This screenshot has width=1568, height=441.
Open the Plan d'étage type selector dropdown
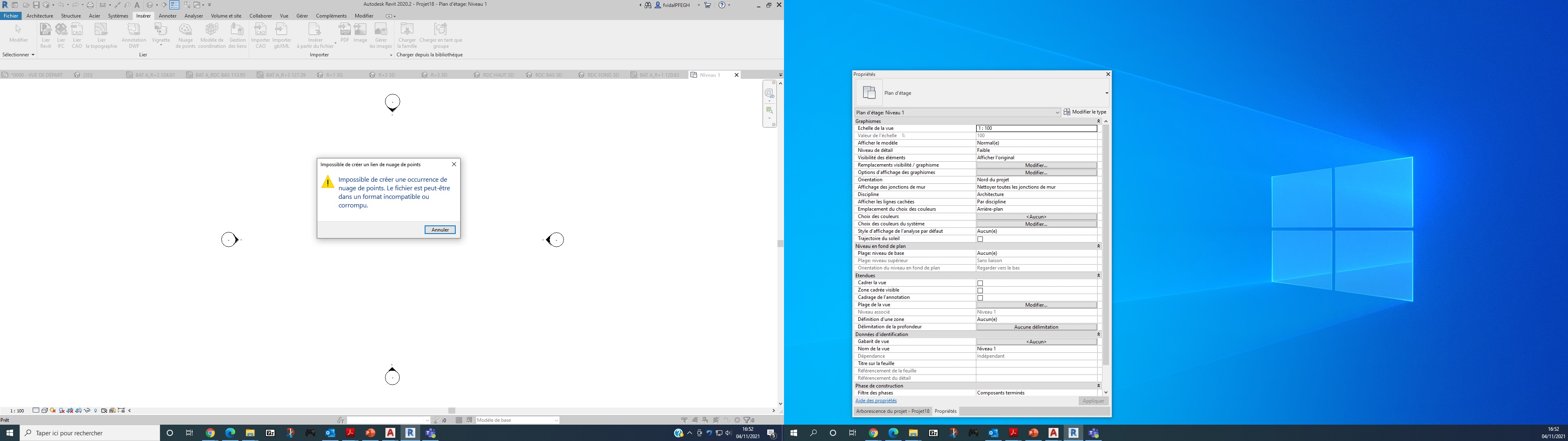click(x=1106, y=93)
